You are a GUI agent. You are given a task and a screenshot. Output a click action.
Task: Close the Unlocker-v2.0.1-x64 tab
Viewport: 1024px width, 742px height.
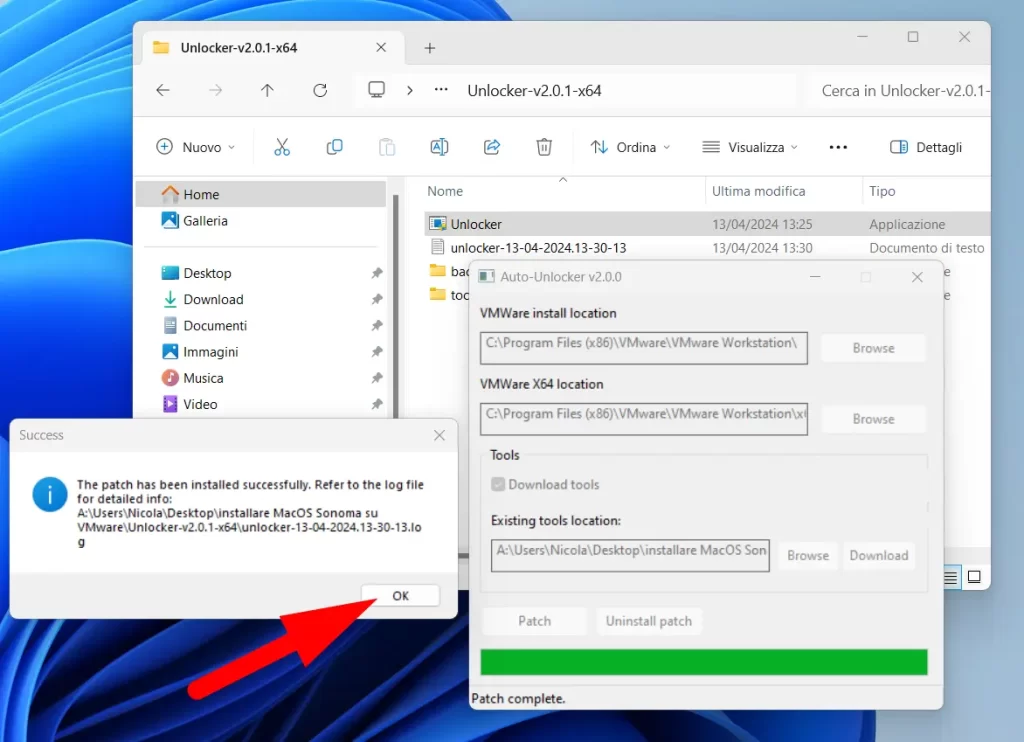click(x=381, y=48)
